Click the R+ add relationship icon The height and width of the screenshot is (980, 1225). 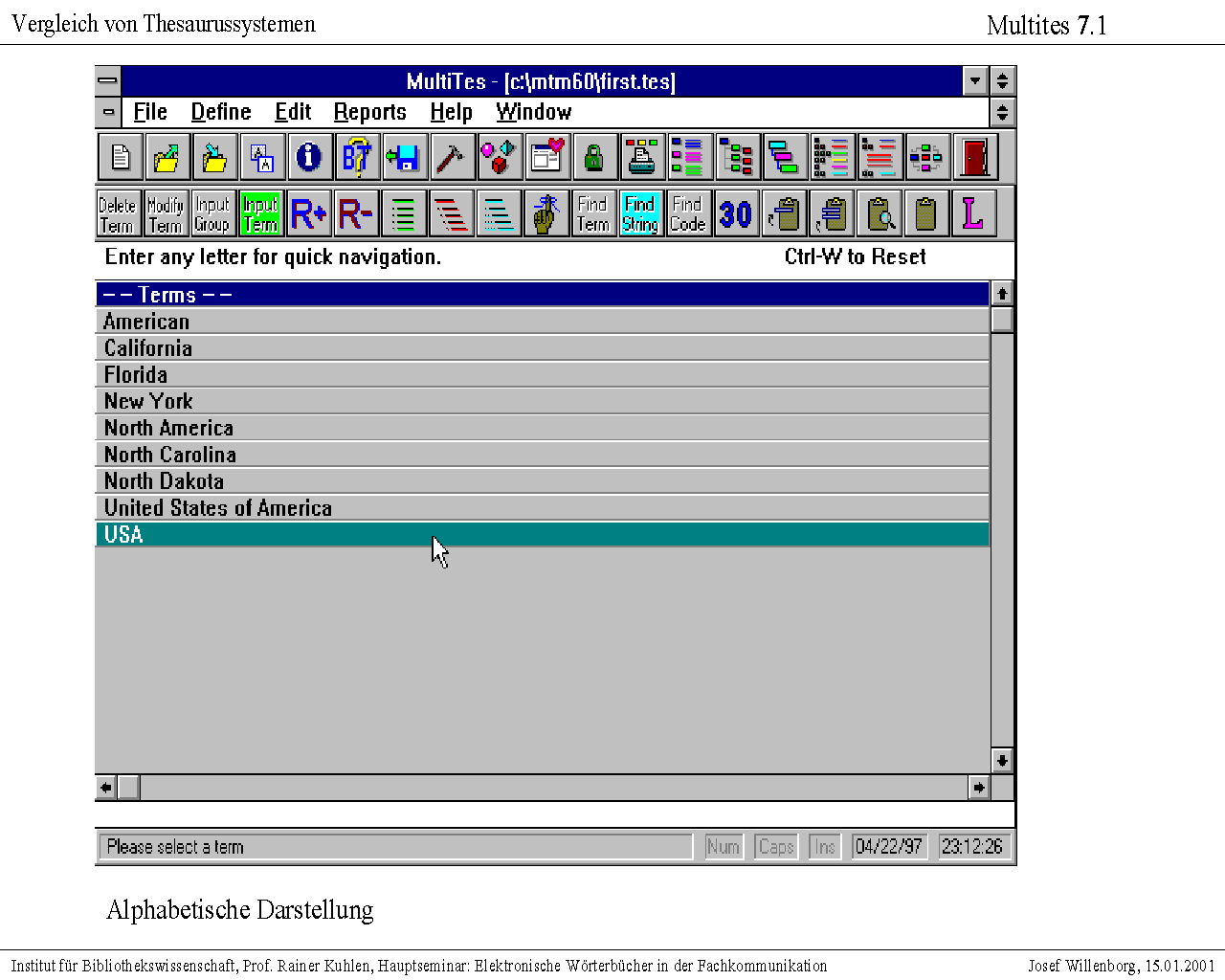coord(308,213)
